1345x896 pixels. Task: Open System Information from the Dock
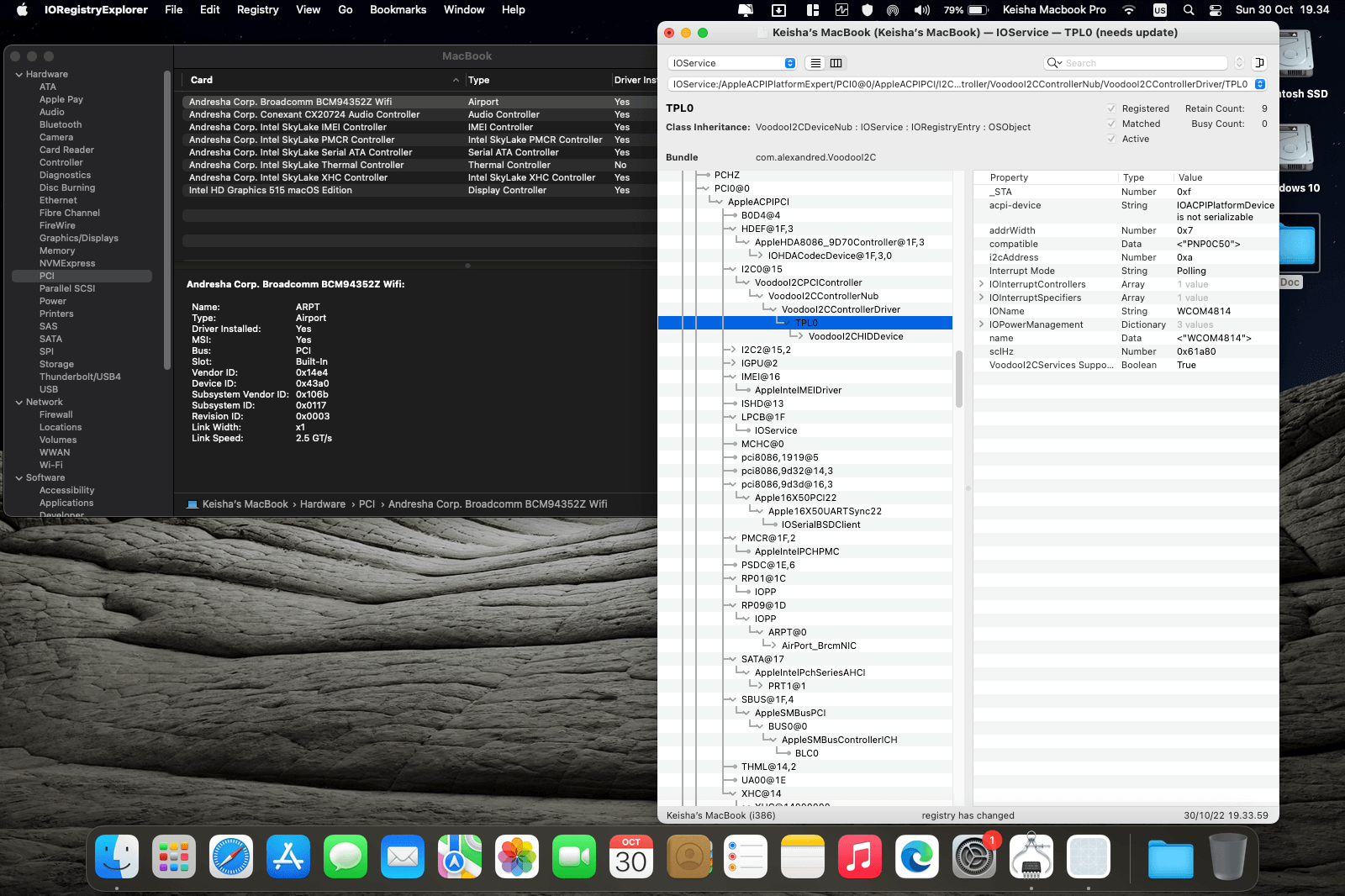coord(1031,857)
